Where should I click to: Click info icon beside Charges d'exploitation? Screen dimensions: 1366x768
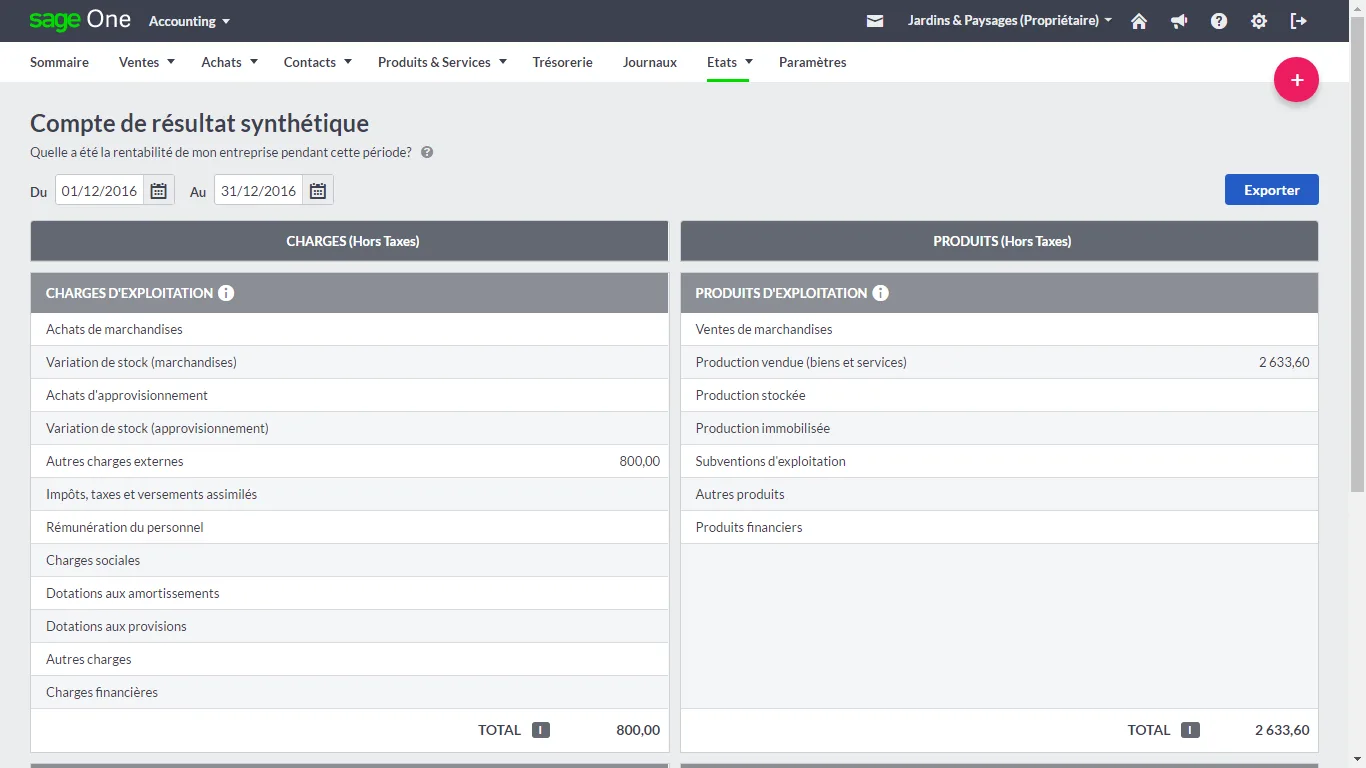coord(226,293)
